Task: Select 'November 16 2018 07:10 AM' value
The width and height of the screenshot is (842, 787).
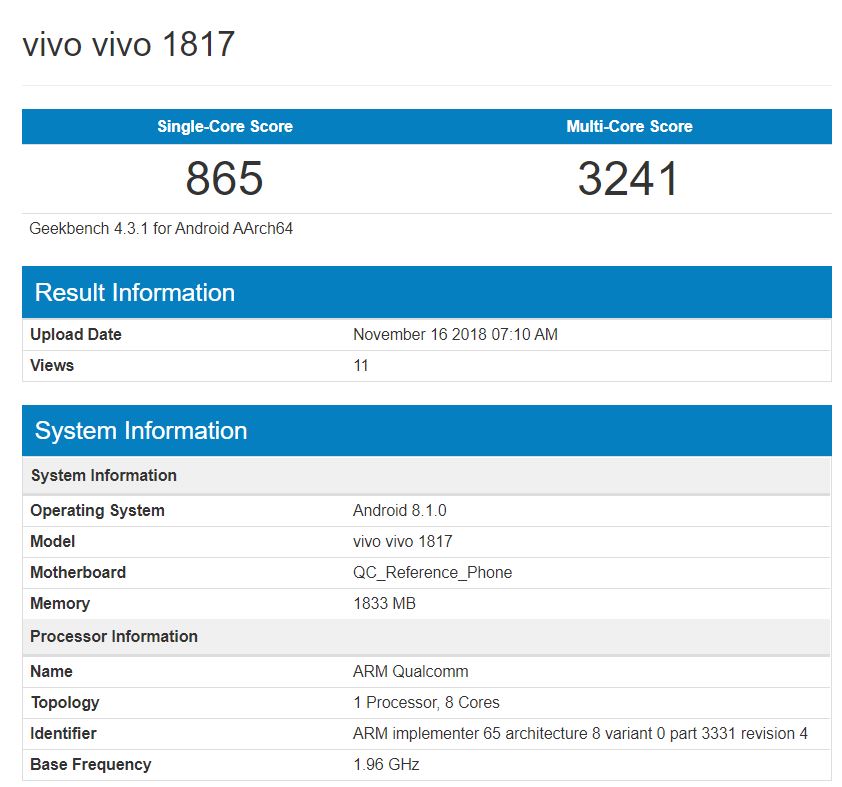Action: [x=455, y=334]
